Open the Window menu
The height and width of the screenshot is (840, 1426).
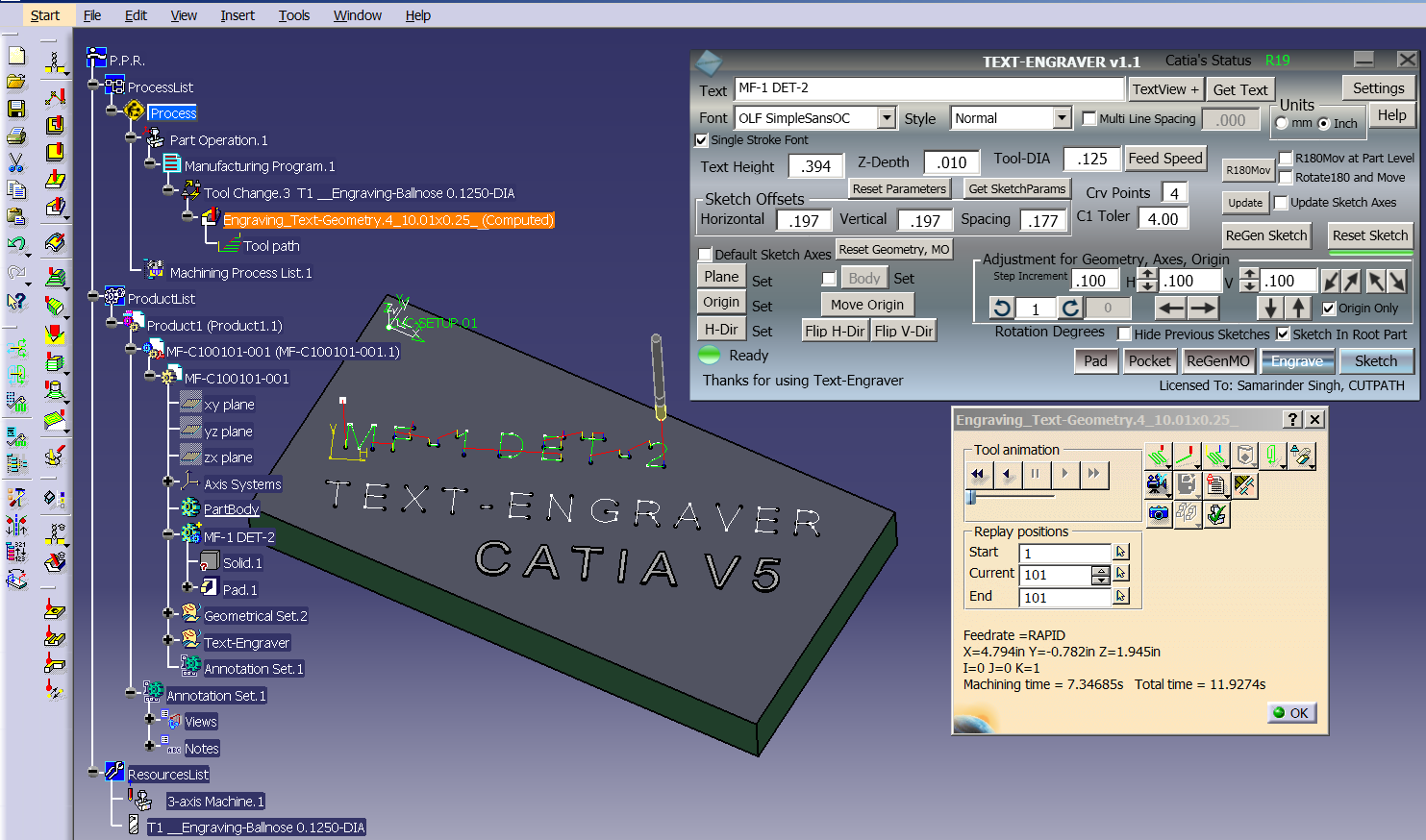click(x=358, y=15)
